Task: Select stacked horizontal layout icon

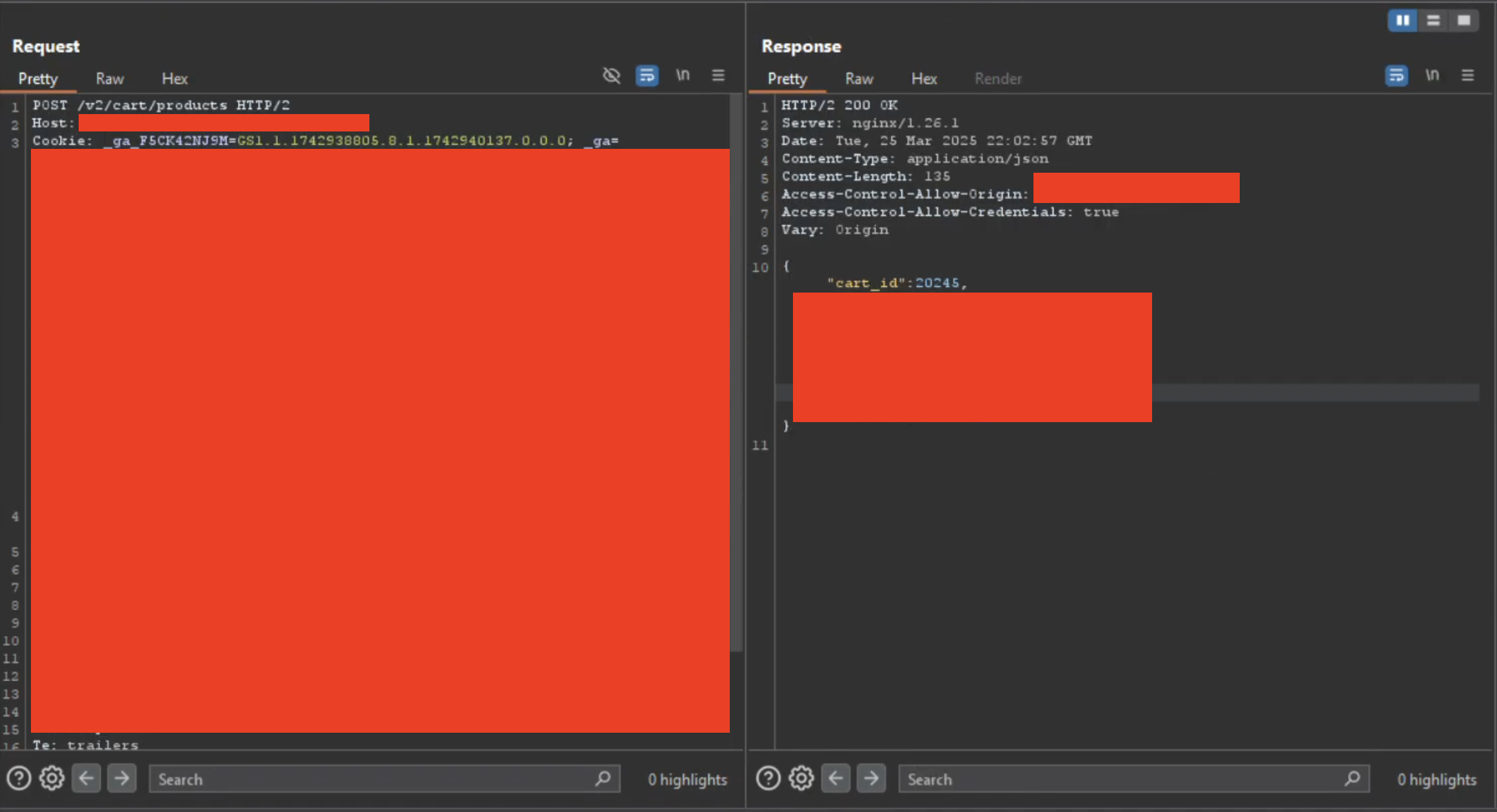Action: 1433,21
